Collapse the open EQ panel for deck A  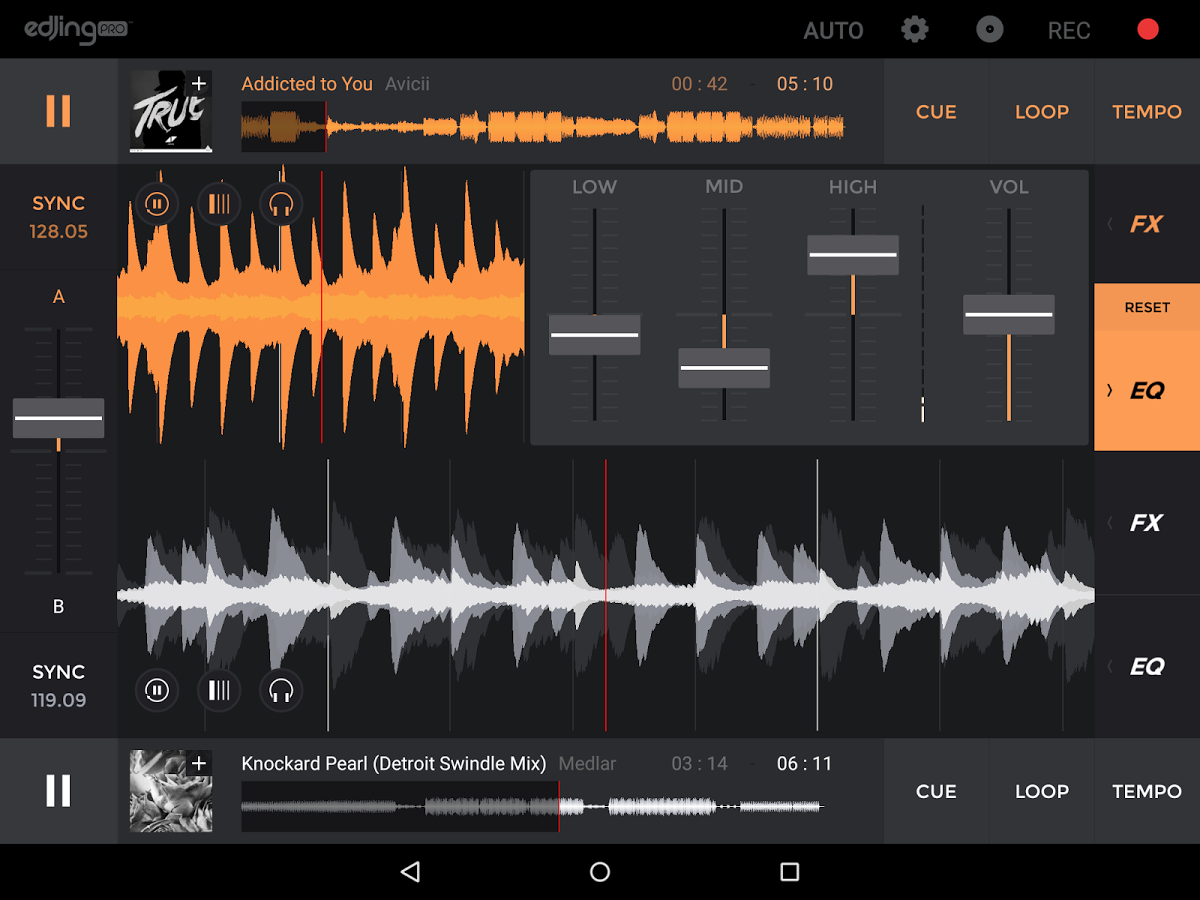(1146, 391)
